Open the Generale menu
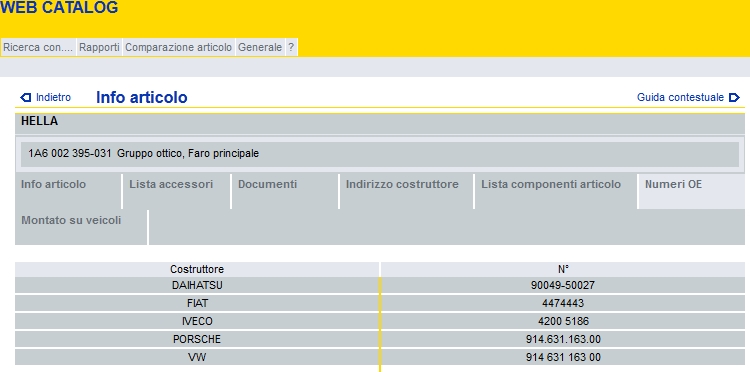750x372 pixels. click(260, 47)
